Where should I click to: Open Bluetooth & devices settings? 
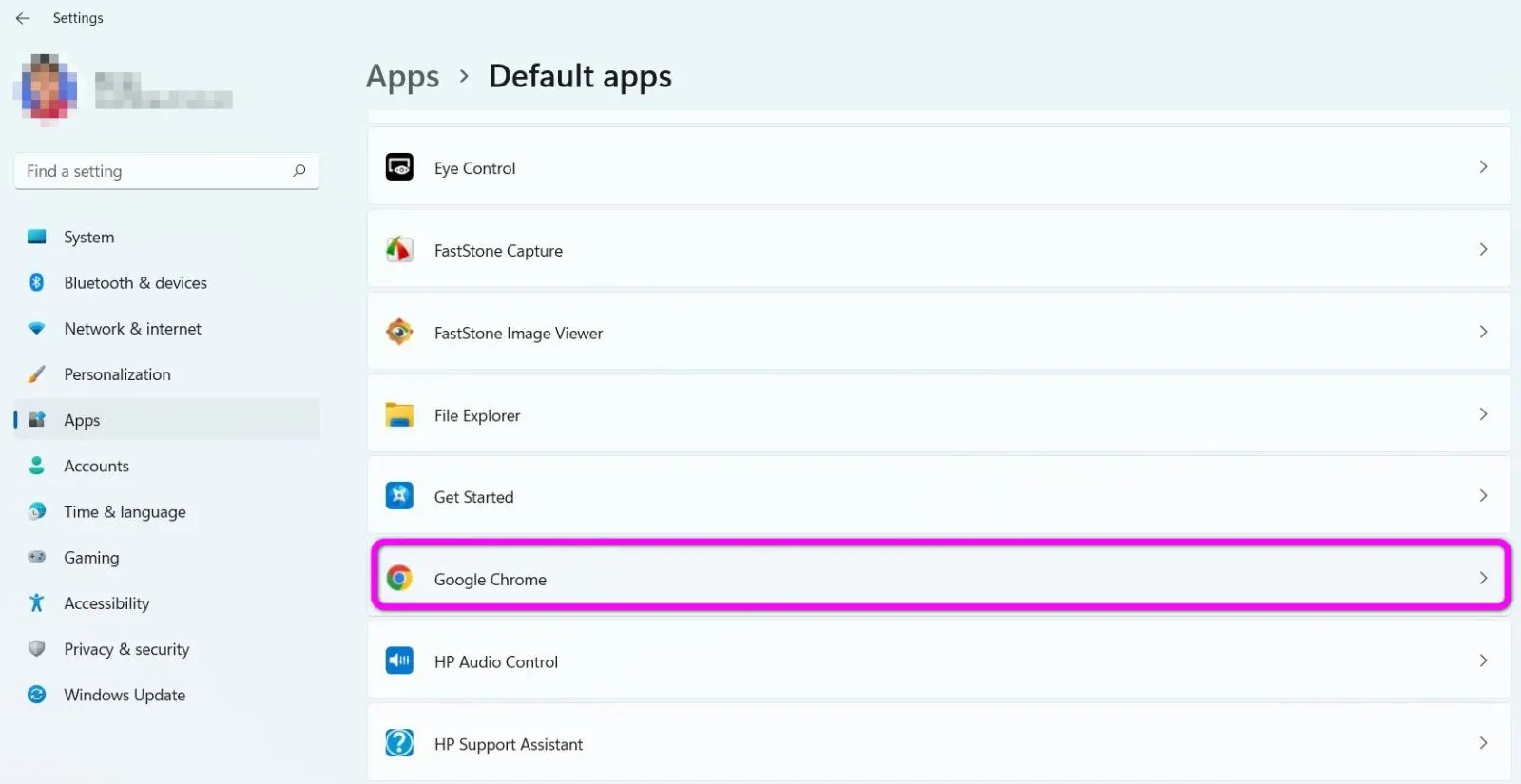(x=167, y=282)
